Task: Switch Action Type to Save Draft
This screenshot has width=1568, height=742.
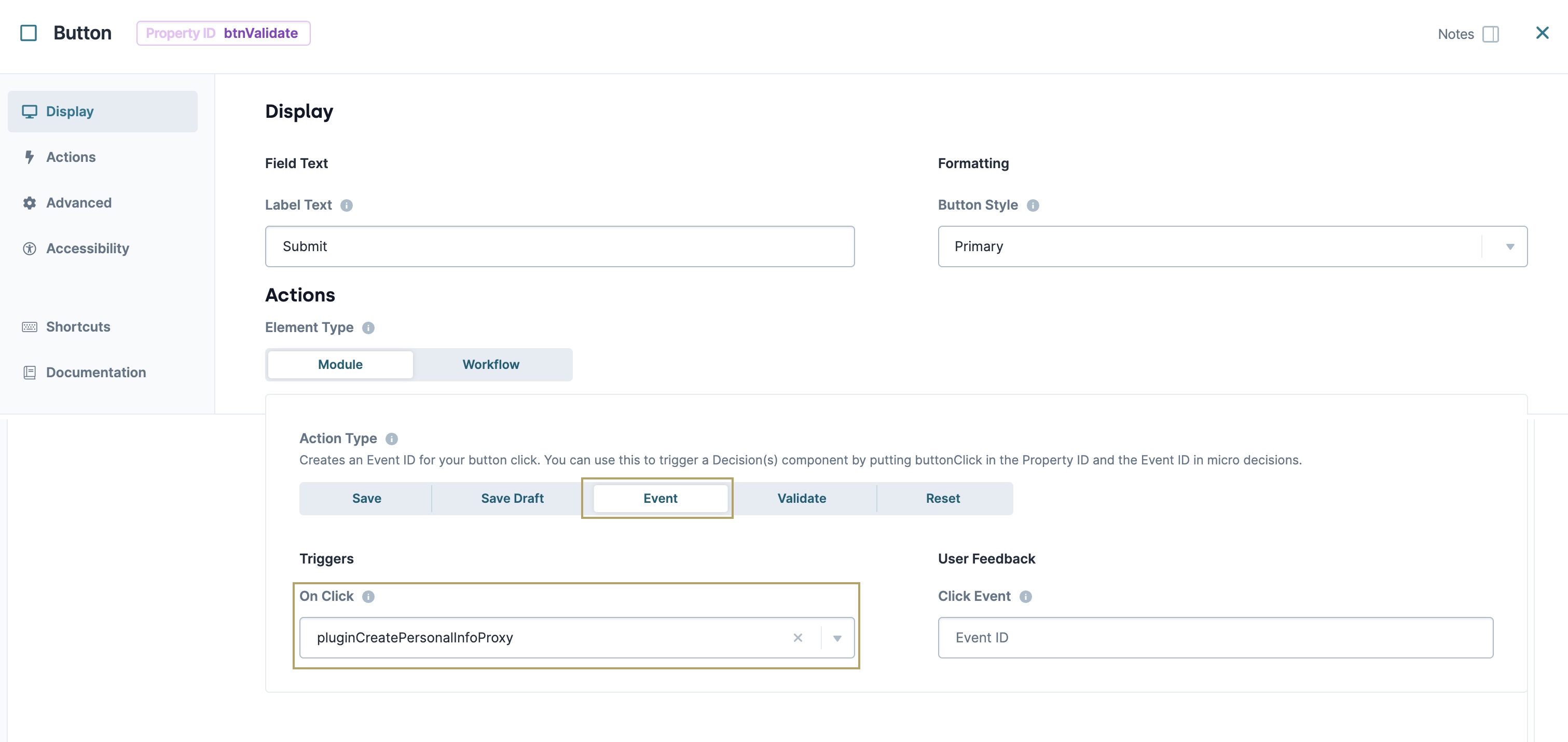Action: 512,498
